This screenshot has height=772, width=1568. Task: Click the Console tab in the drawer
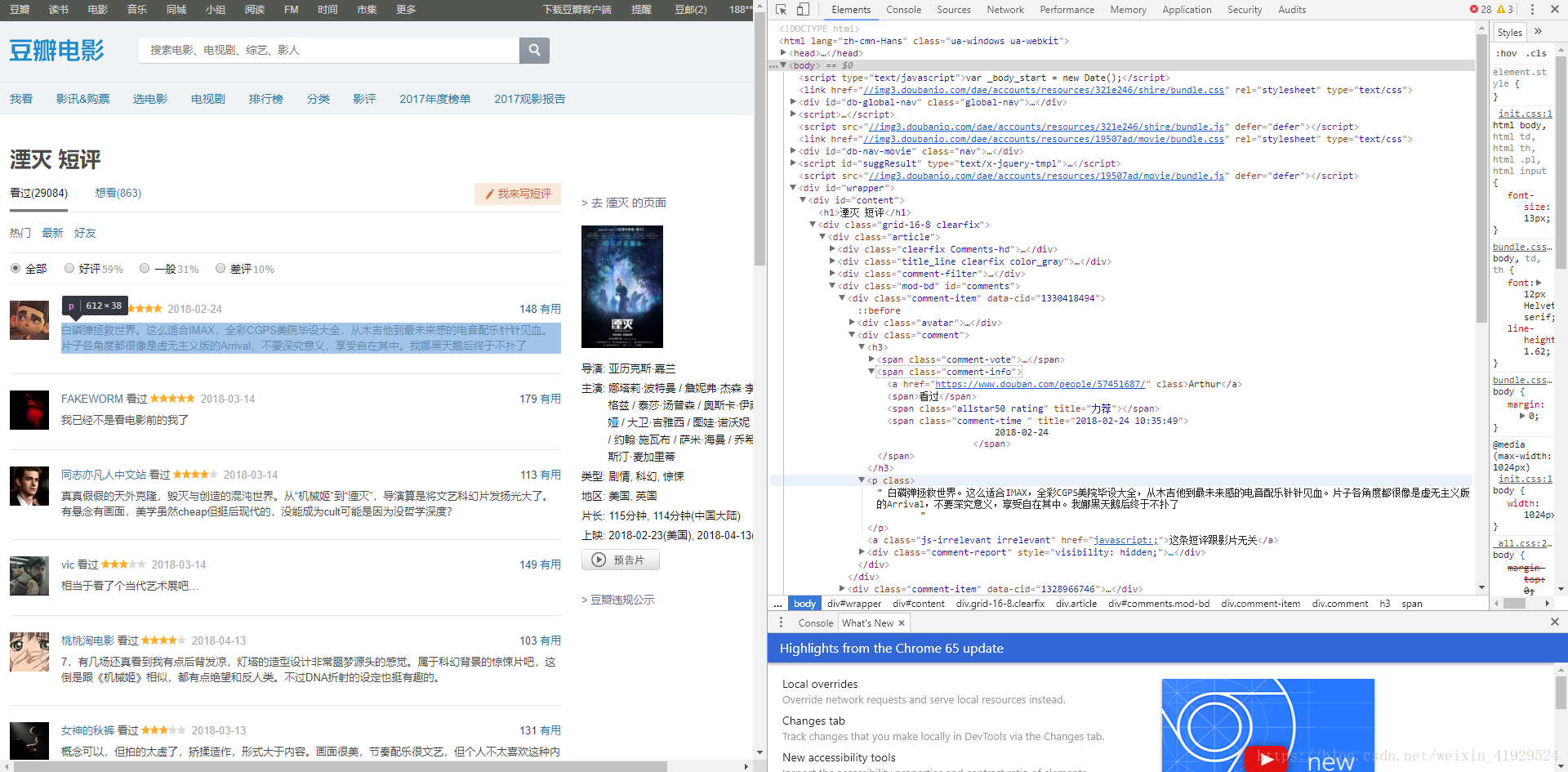pos(815,623)
